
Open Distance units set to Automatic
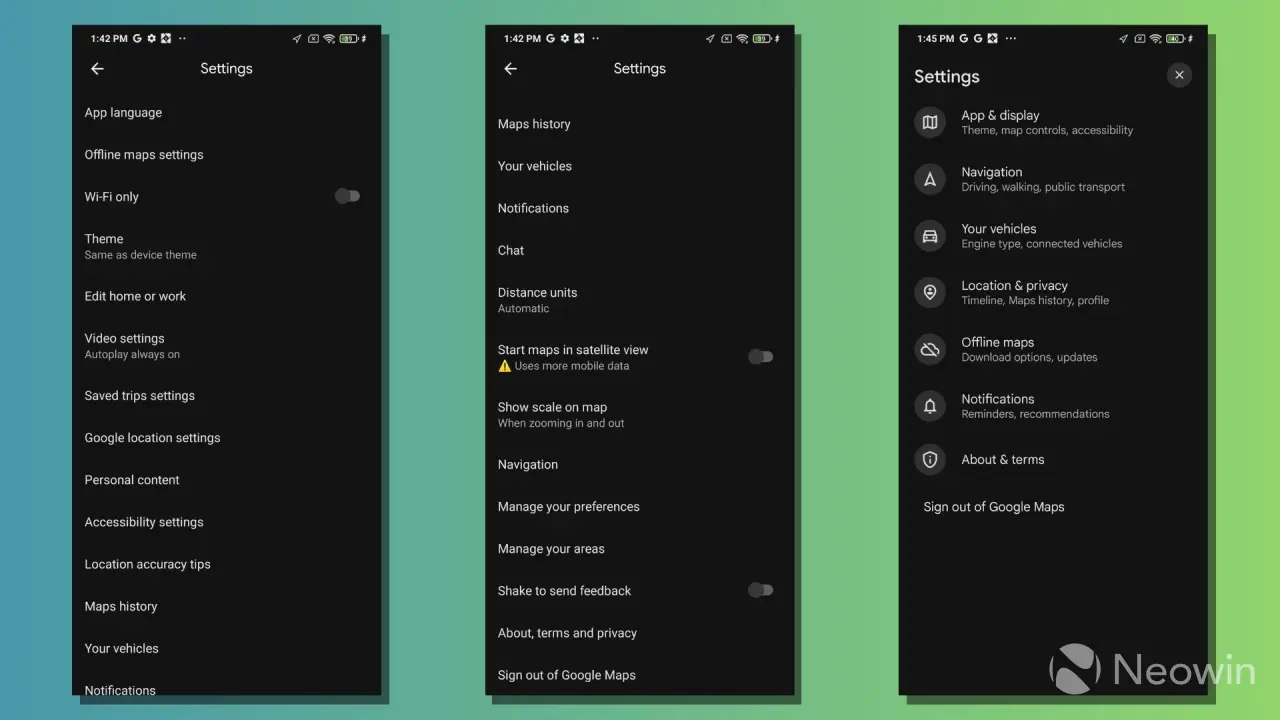[x=537, y=299]
